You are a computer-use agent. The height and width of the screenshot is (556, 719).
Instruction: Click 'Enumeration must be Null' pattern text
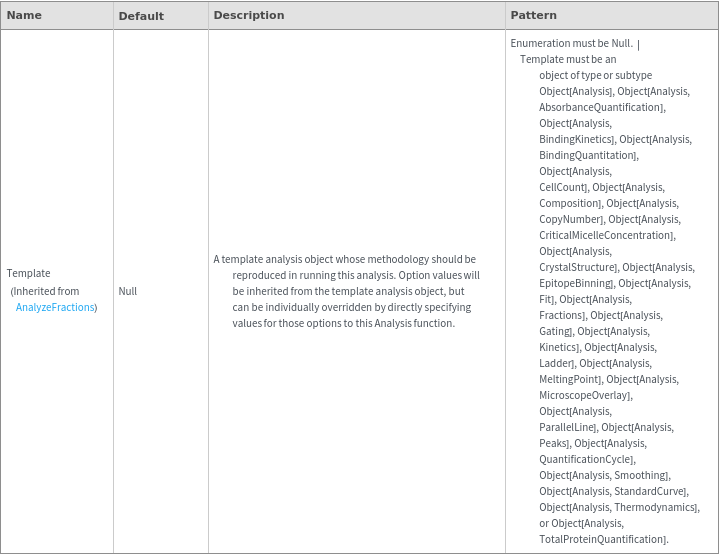tap(571, 43)
